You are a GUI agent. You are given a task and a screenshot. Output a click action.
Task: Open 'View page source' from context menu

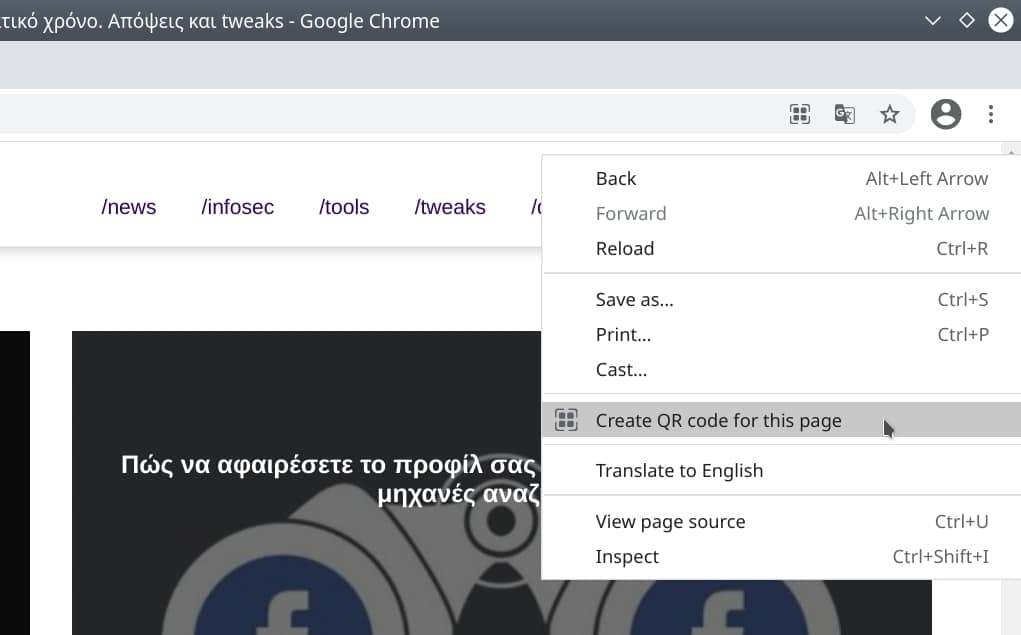point(670,522)
